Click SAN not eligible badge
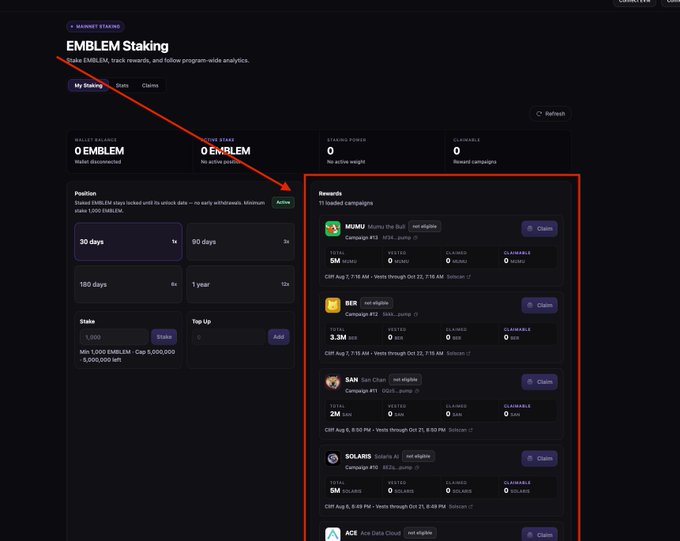 (x=405, y=380)
